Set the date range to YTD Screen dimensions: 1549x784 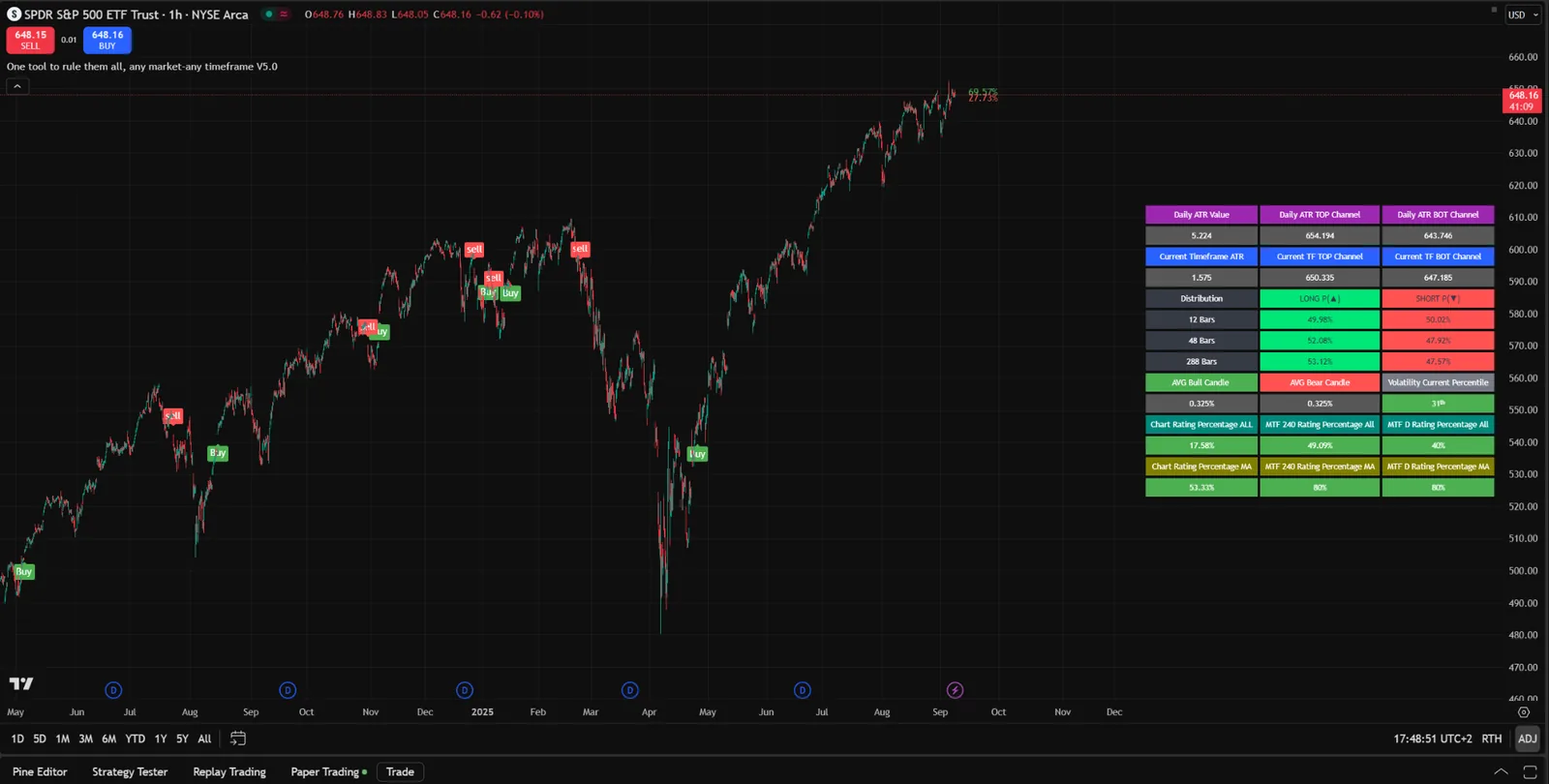coord(136,739)
